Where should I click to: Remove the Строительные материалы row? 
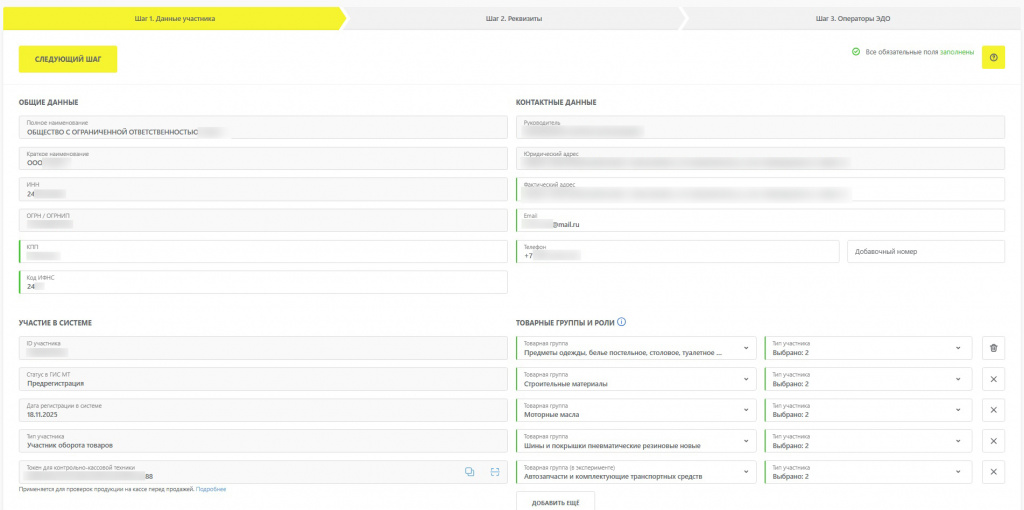click(993, 379)
